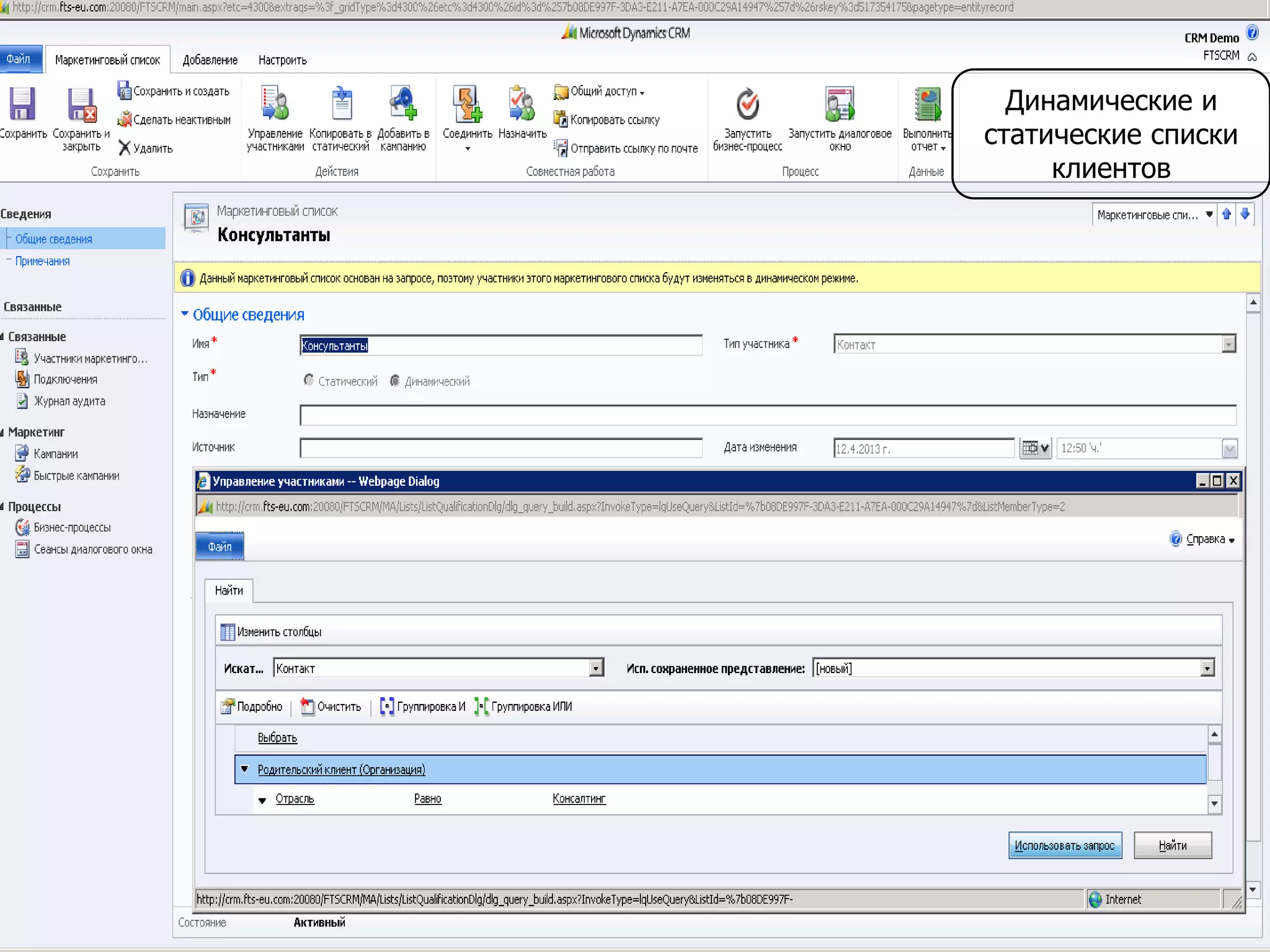Click the Назначение input field
This screenshot has width=1270, height=952.
click(767, 415)
